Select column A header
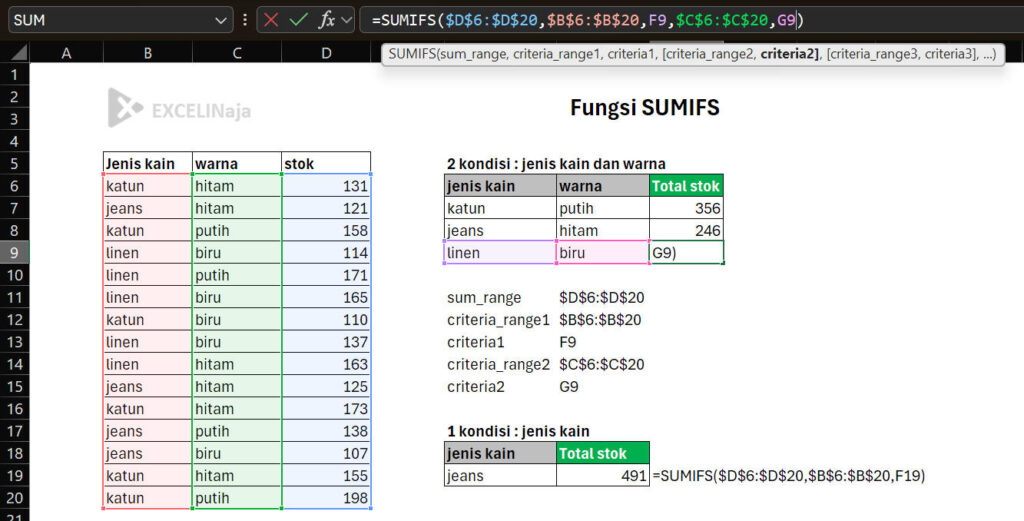Screen dimensions: 1024x521 pyautogui.click(x=66, y=53)
